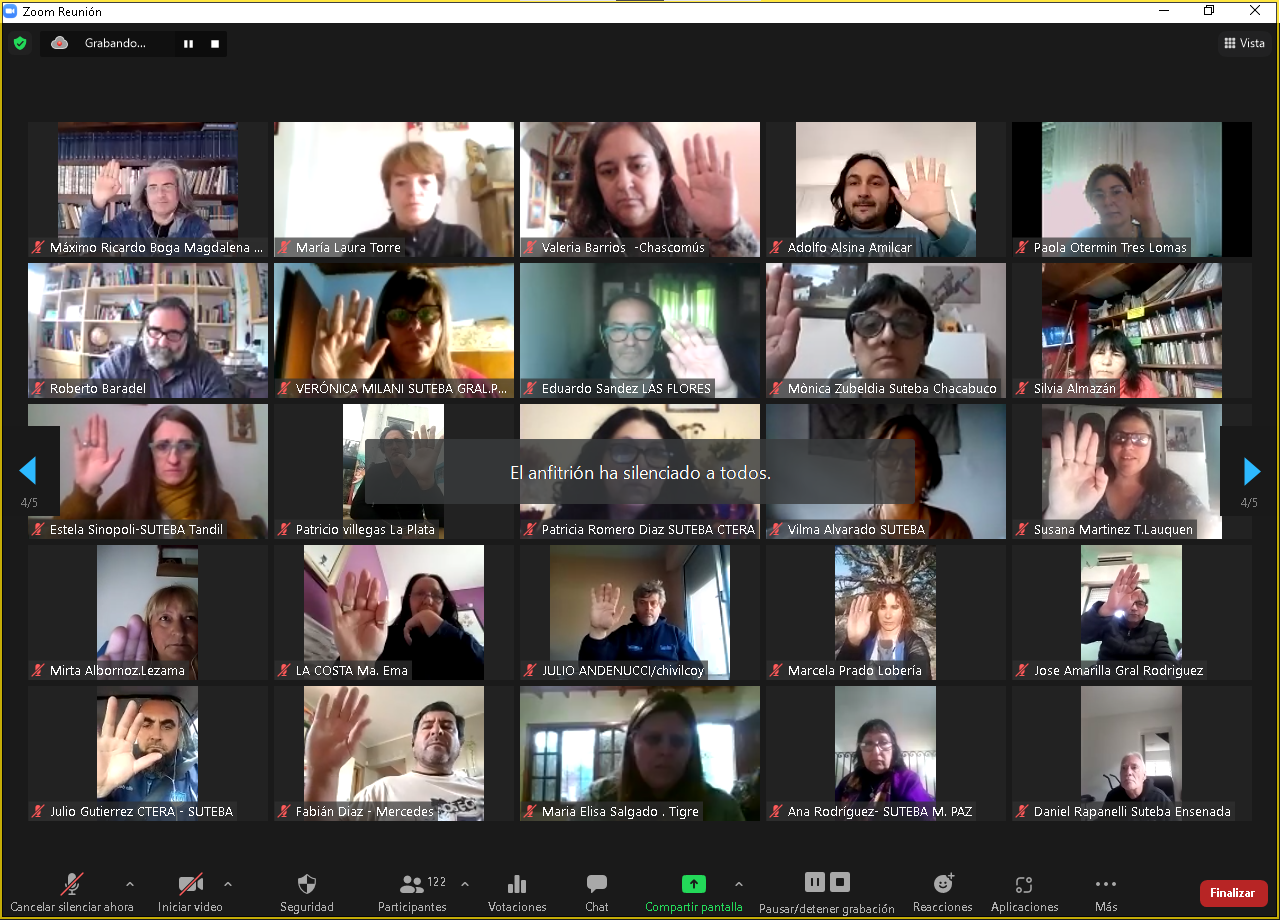Select Roberto Baradel's video tile
Image resolution: width=1280 pixels, height=920 pixels.
tap(148, 331)
